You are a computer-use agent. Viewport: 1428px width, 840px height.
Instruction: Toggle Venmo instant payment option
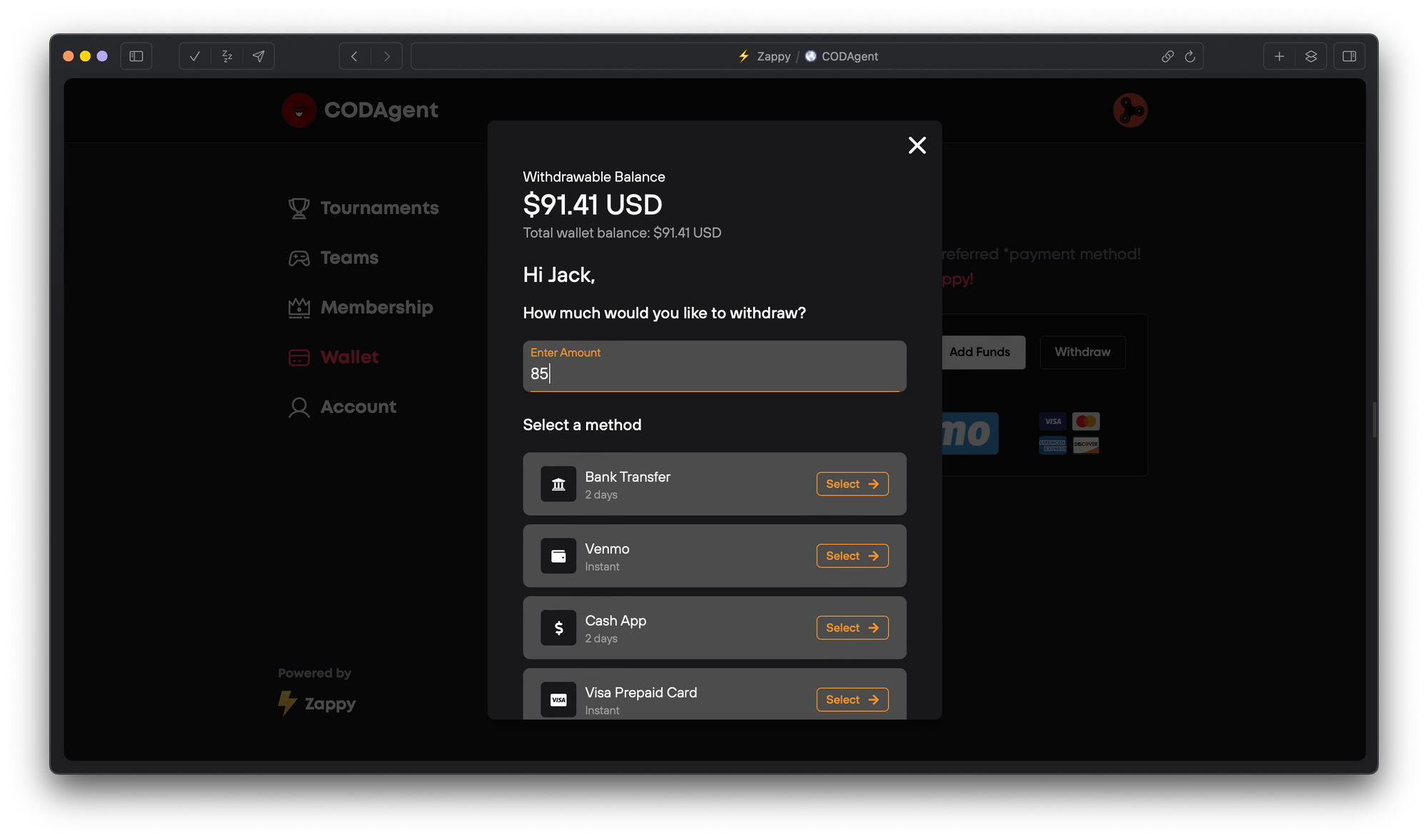coord(851,556)
